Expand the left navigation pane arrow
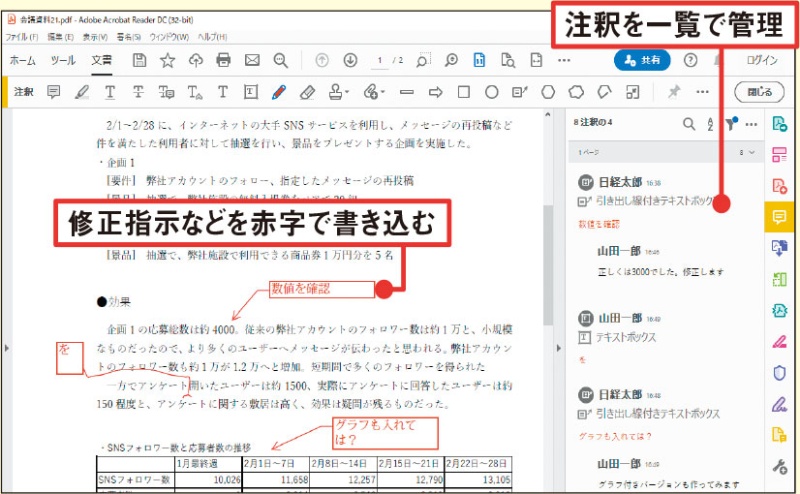Image resolution: width=800 pixels, height=494 pixels. point(7,347)
